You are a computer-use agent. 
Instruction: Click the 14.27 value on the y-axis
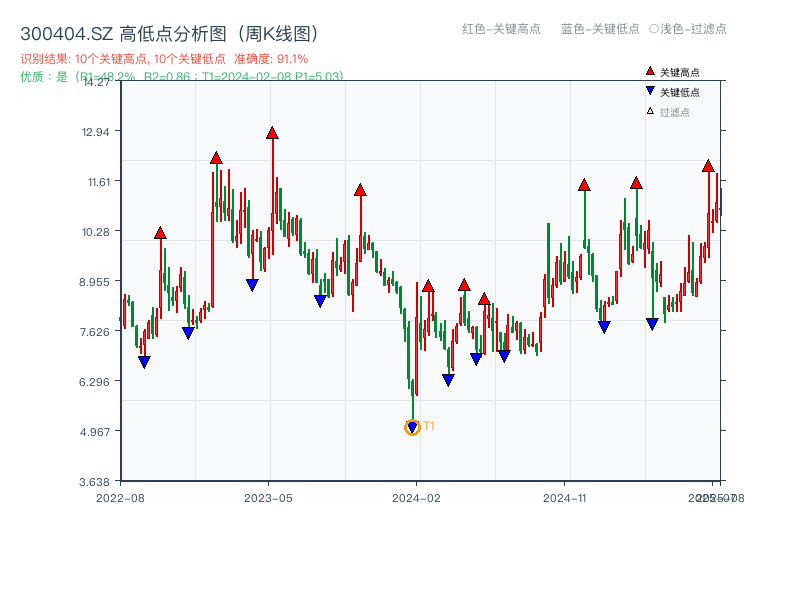[x=97, y=83]
